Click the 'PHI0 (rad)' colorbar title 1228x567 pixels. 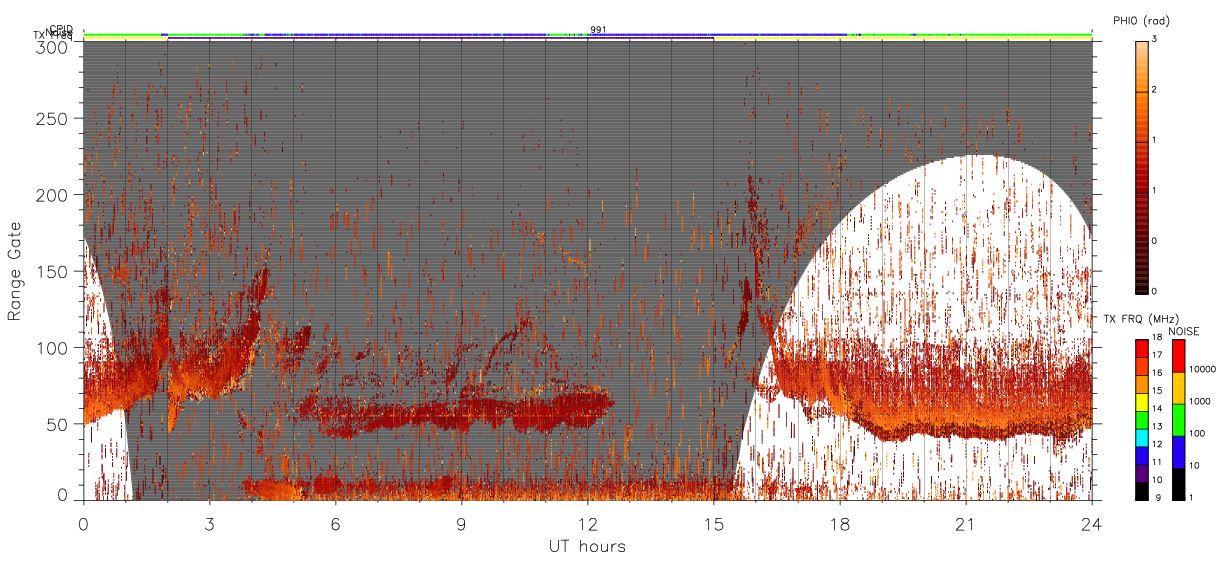pyautogui.click(x=1141, y=21)
